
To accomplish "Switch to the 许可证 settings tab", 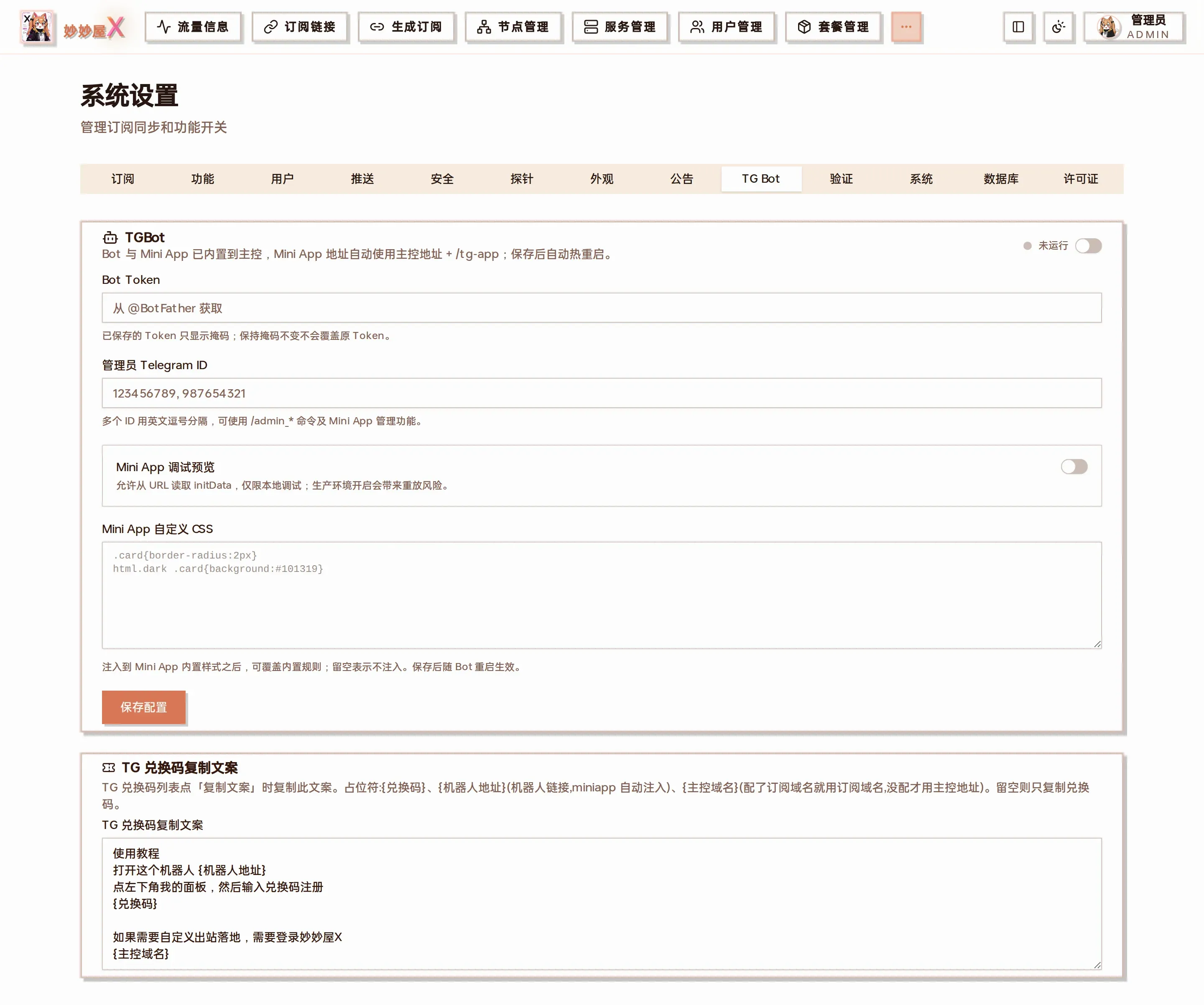I will pos(1081,179).
